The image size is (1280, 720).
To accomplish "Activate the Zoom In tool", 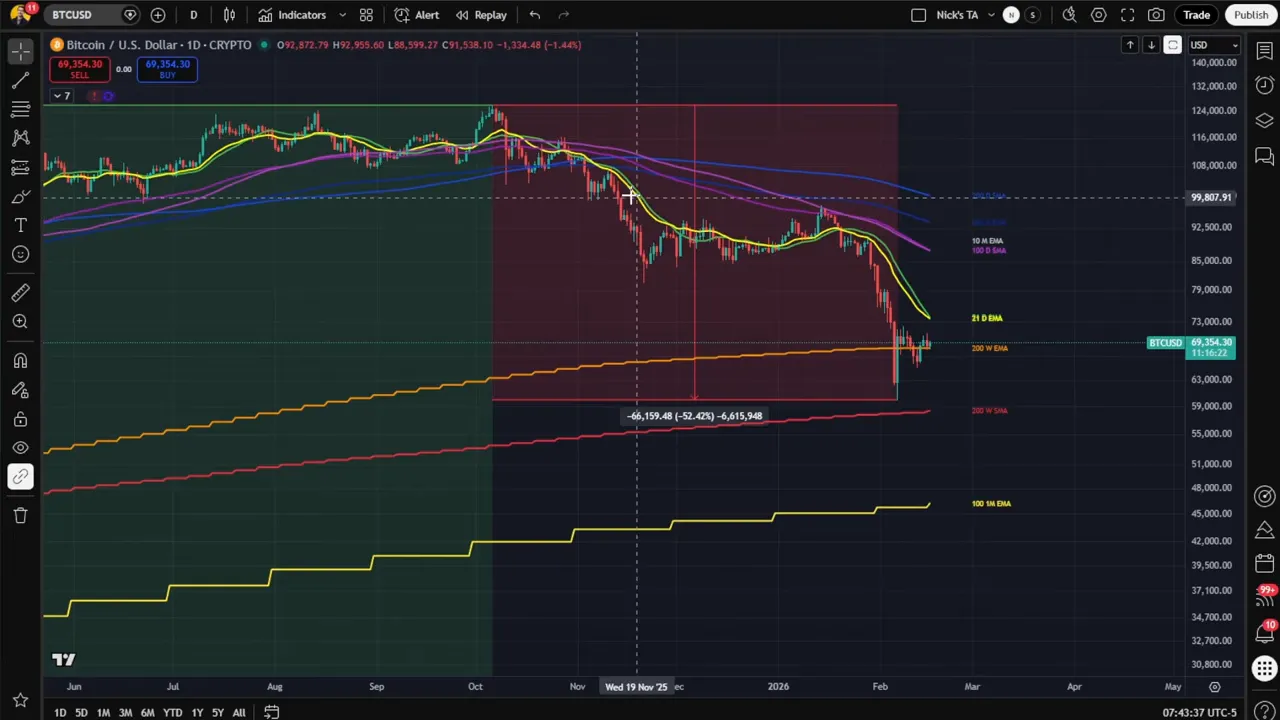I will coord(20,321).
